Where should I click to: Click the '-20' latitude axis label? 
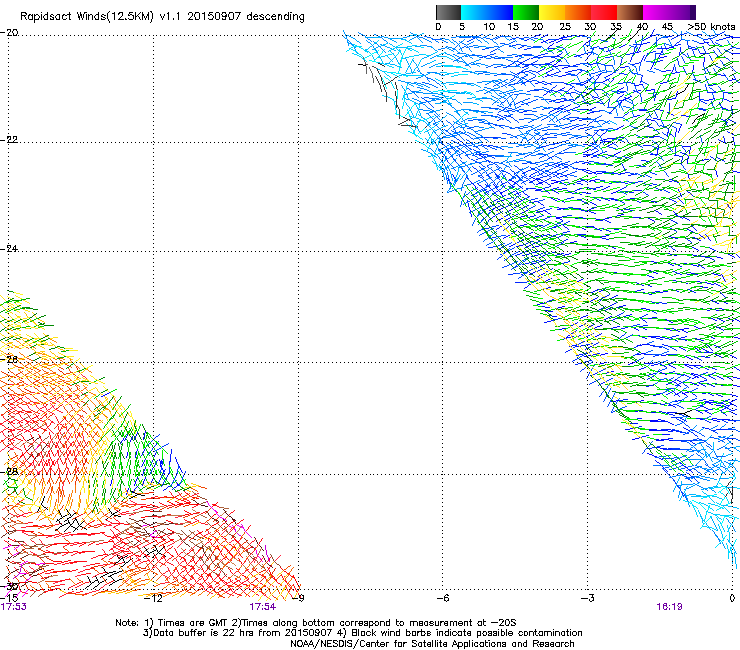pyautogui.click(x=10, y=33)
